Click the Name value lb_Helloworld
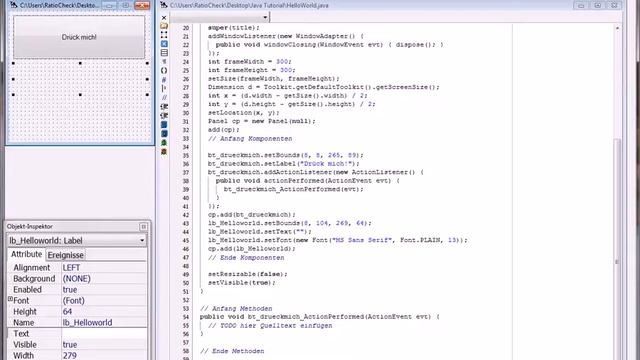 87,323
